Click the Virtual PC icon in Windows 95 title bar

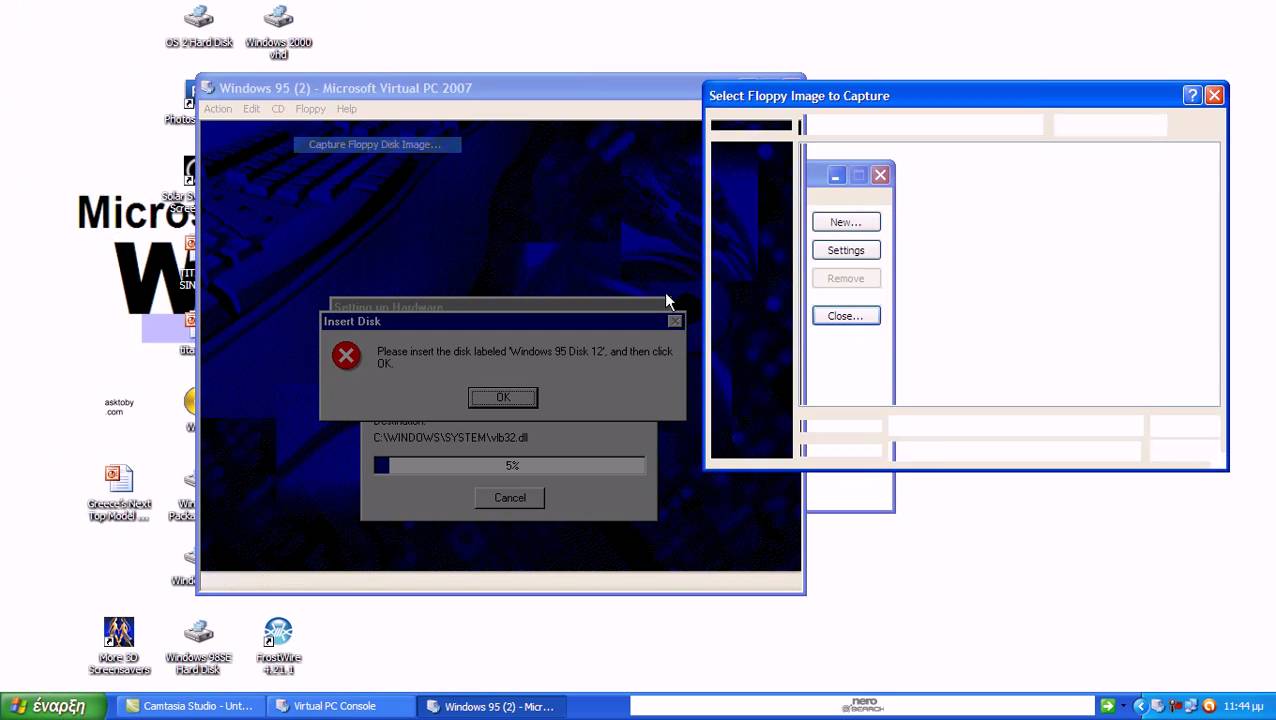tap(208, 88)
